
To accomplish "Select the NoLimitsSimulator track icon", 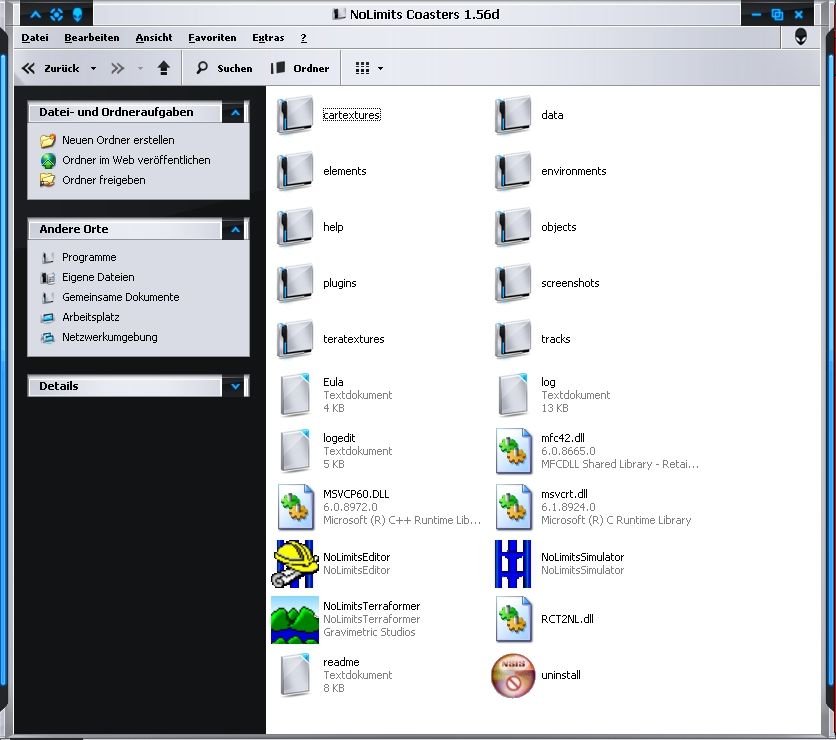I will 513,564.
